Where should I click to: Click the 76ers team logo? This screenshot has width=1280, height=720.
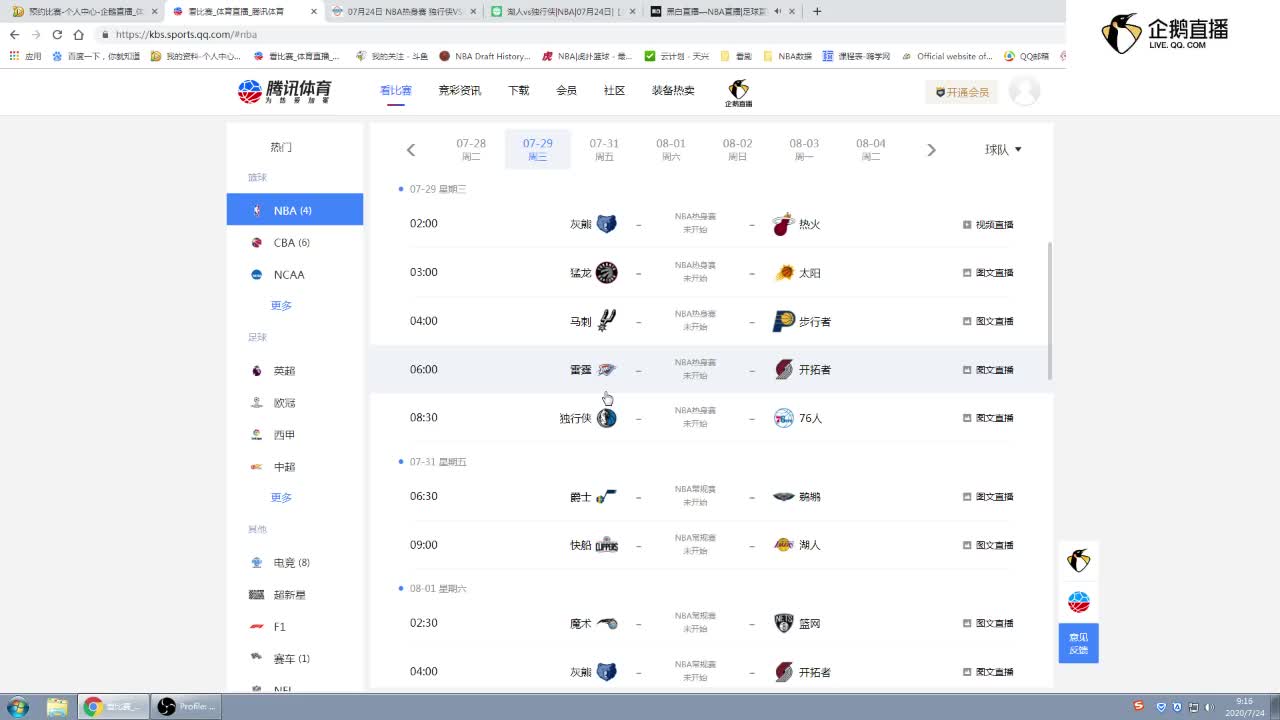784,418
